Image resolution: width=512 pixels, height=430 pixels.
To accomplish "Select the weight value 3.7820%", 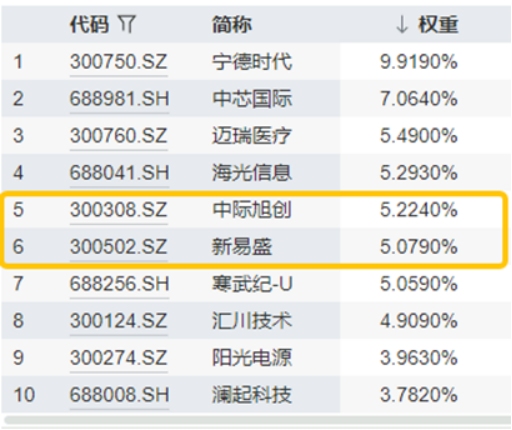I will [419, 395].
